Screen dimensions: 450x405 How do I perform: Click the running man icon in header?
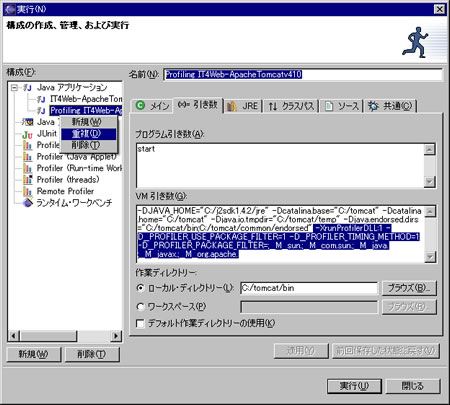415,42
